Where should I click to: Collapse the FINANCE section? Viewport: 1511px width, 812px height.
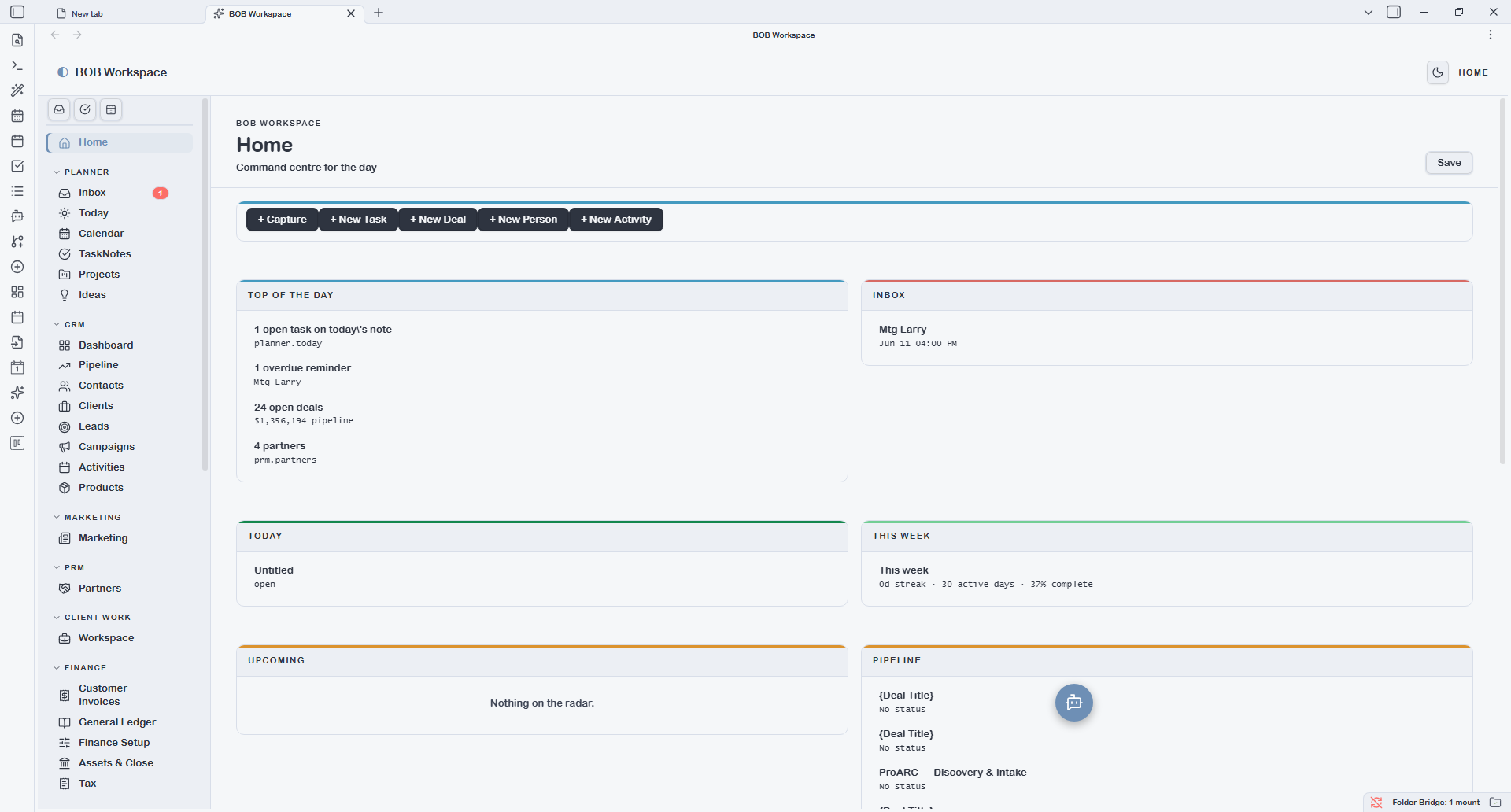(79, 668)
